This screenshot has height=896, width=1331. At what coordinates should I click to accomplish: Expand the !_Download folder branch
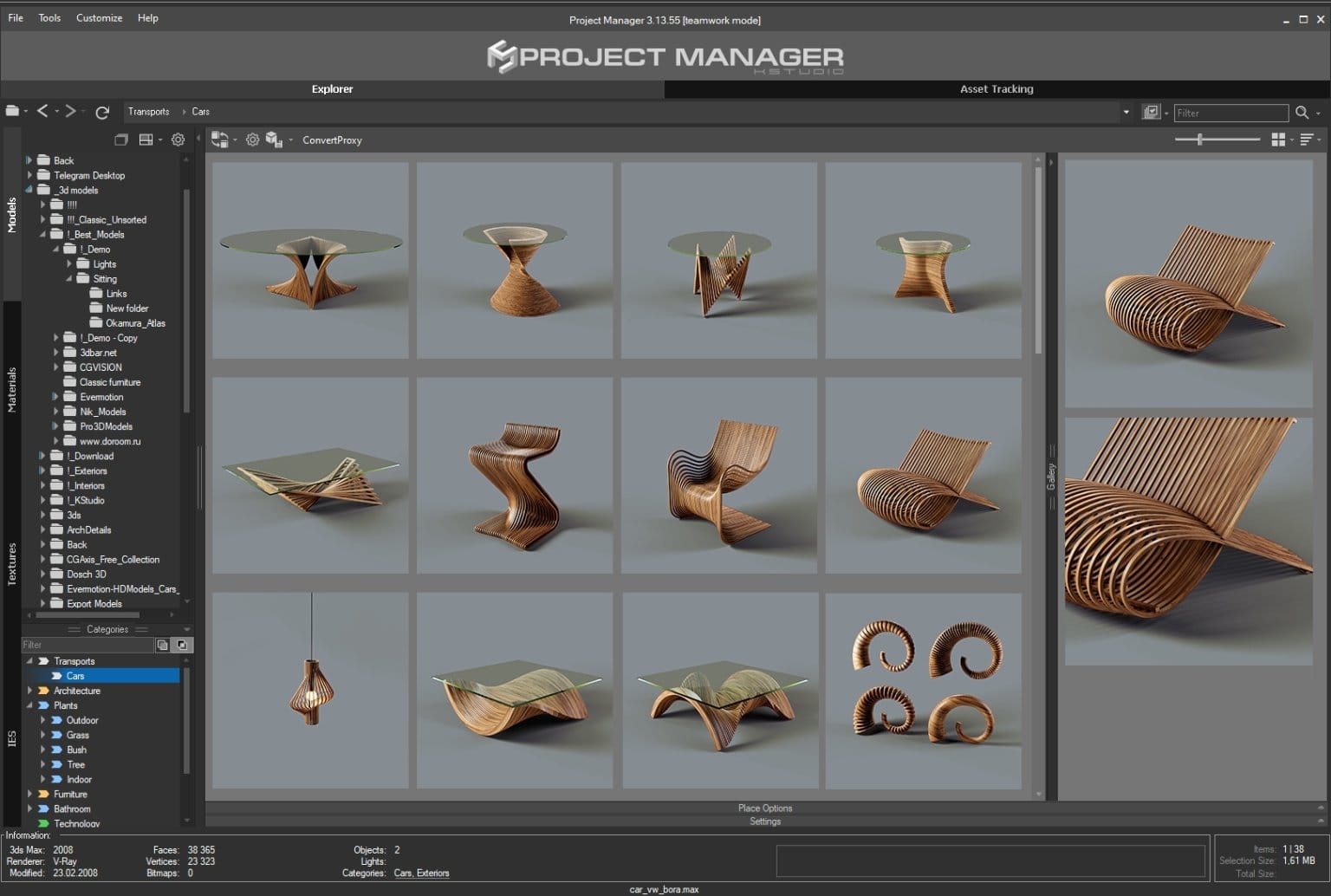click(42, 456)
